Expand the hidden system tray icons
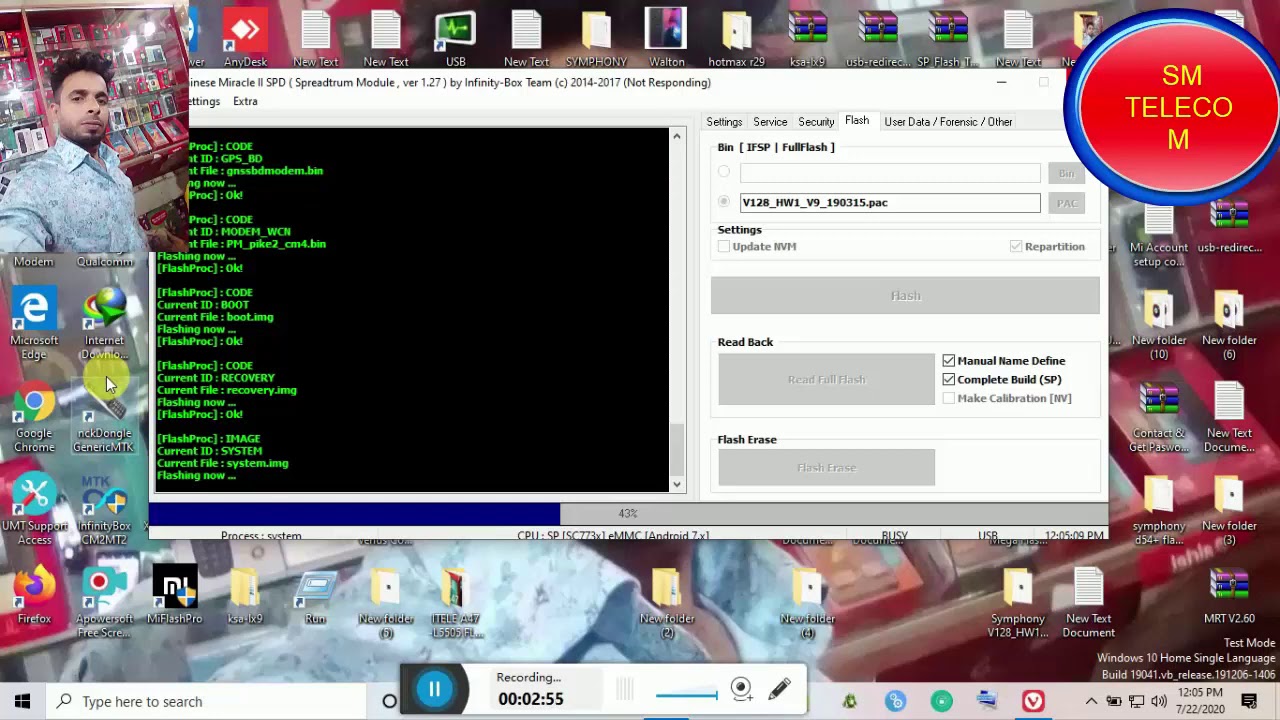Screen dimensions: 1280x720 click(x=1092, y=702)
